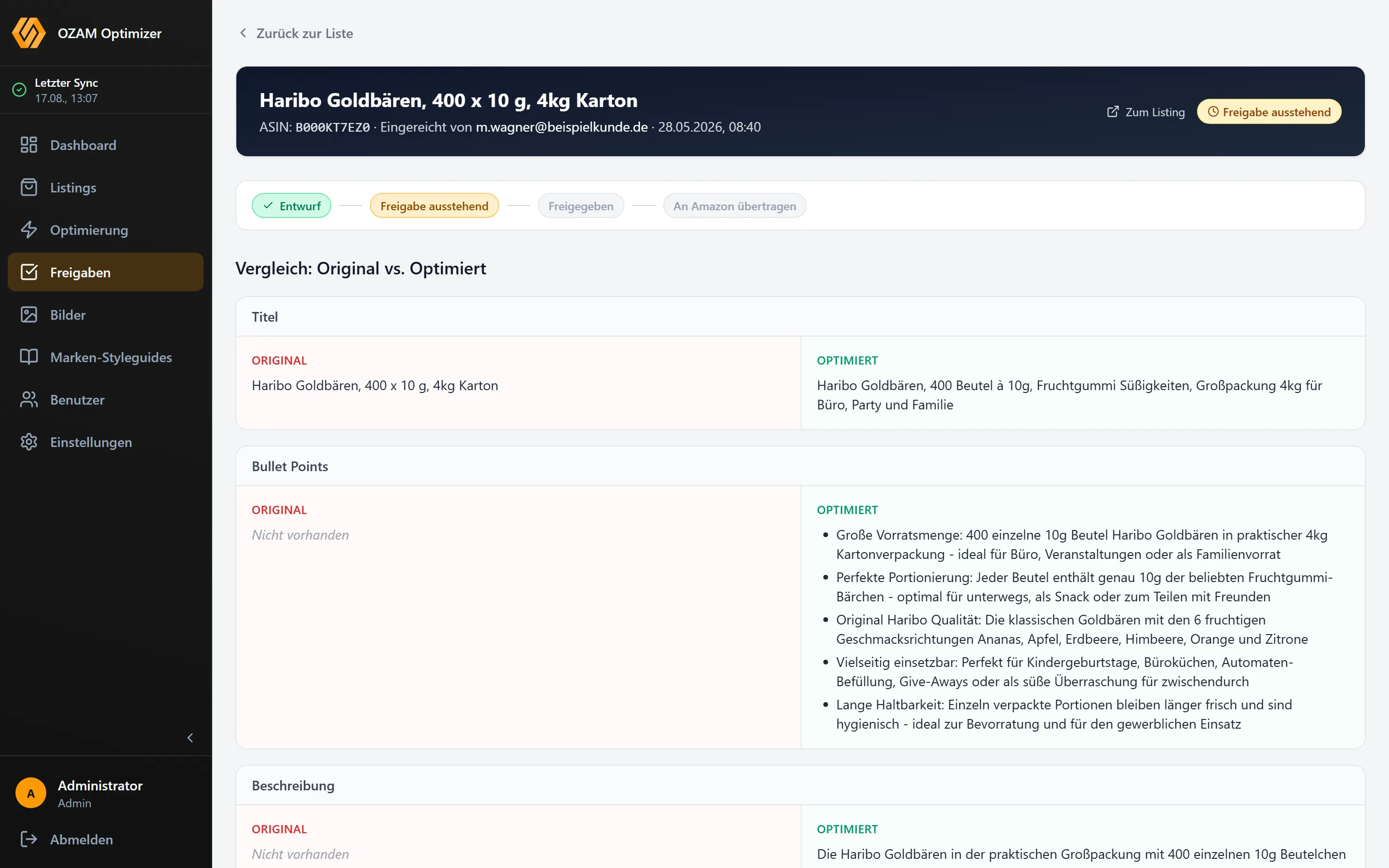Click the Freigaben checkbox-pen icon
Viewport: 1389px width, 868px height.
point(29,272)
